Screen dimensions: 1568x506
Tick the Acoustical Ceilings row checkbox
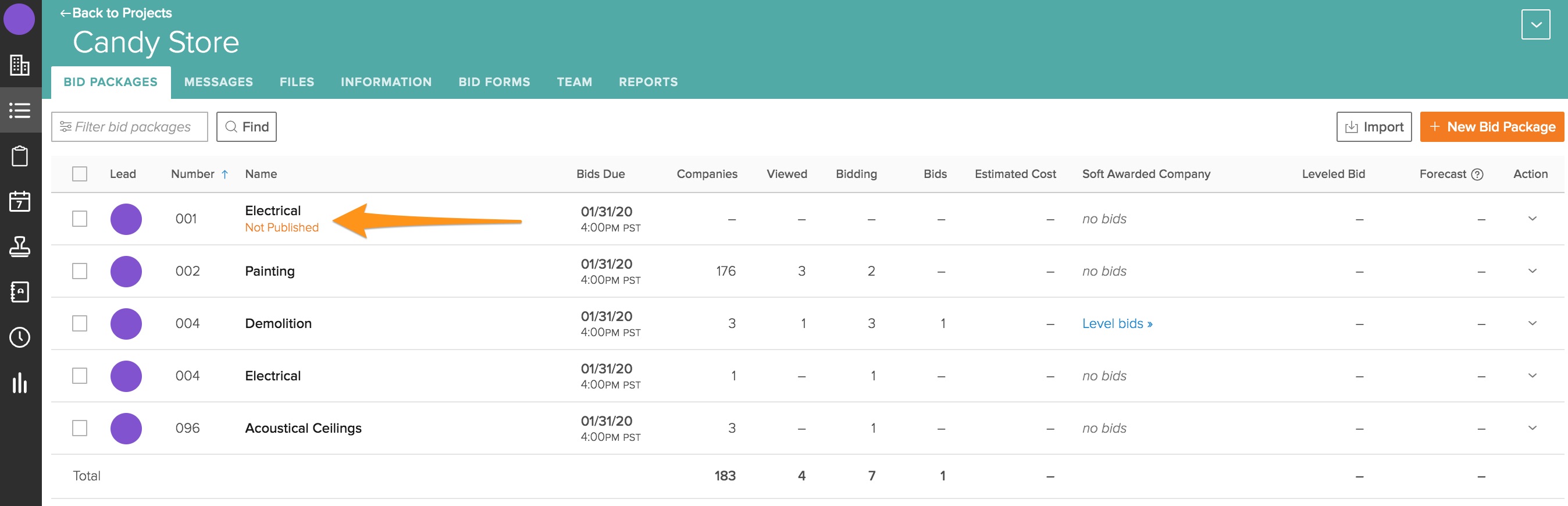pyautogui.click(x=80, y=428)
